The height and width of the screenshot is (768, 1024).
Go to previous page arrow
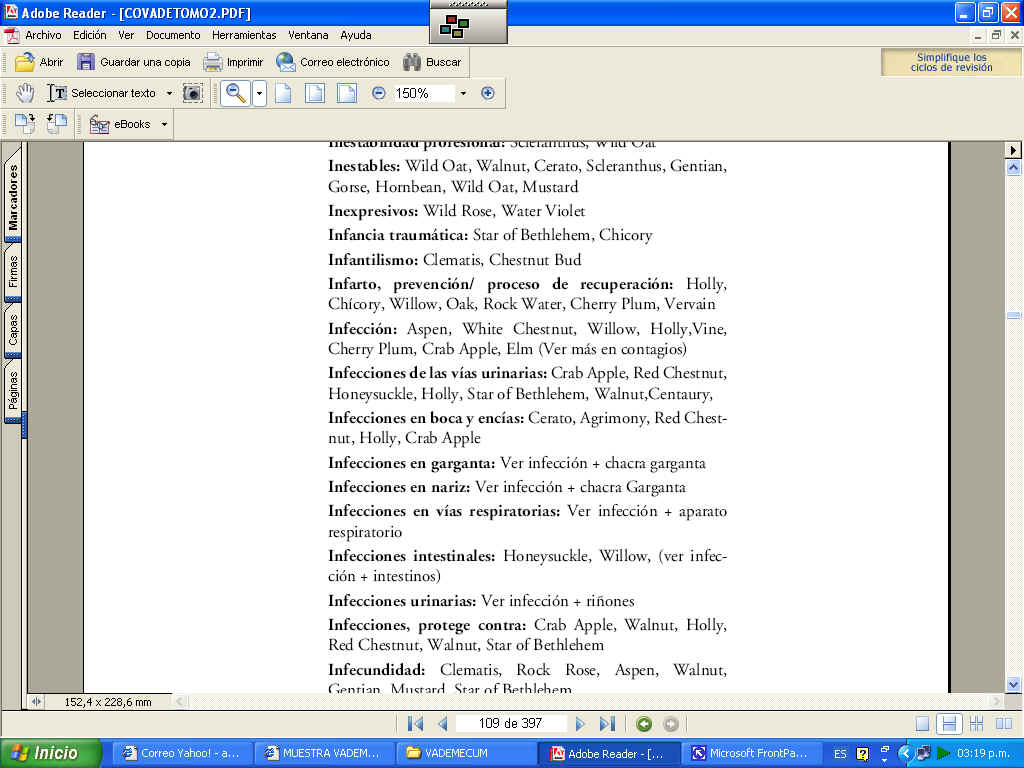click(x=443, y=724)
